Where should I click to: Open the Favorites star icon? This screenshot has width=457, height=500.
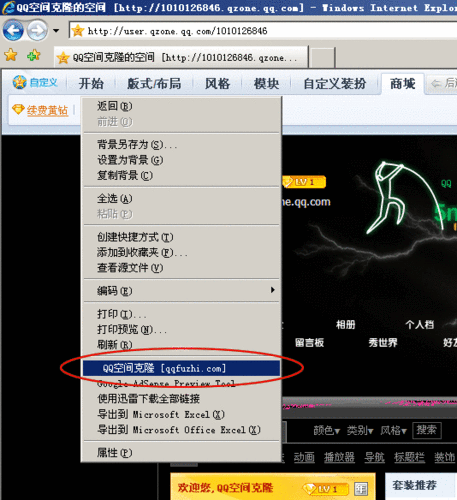11,55
